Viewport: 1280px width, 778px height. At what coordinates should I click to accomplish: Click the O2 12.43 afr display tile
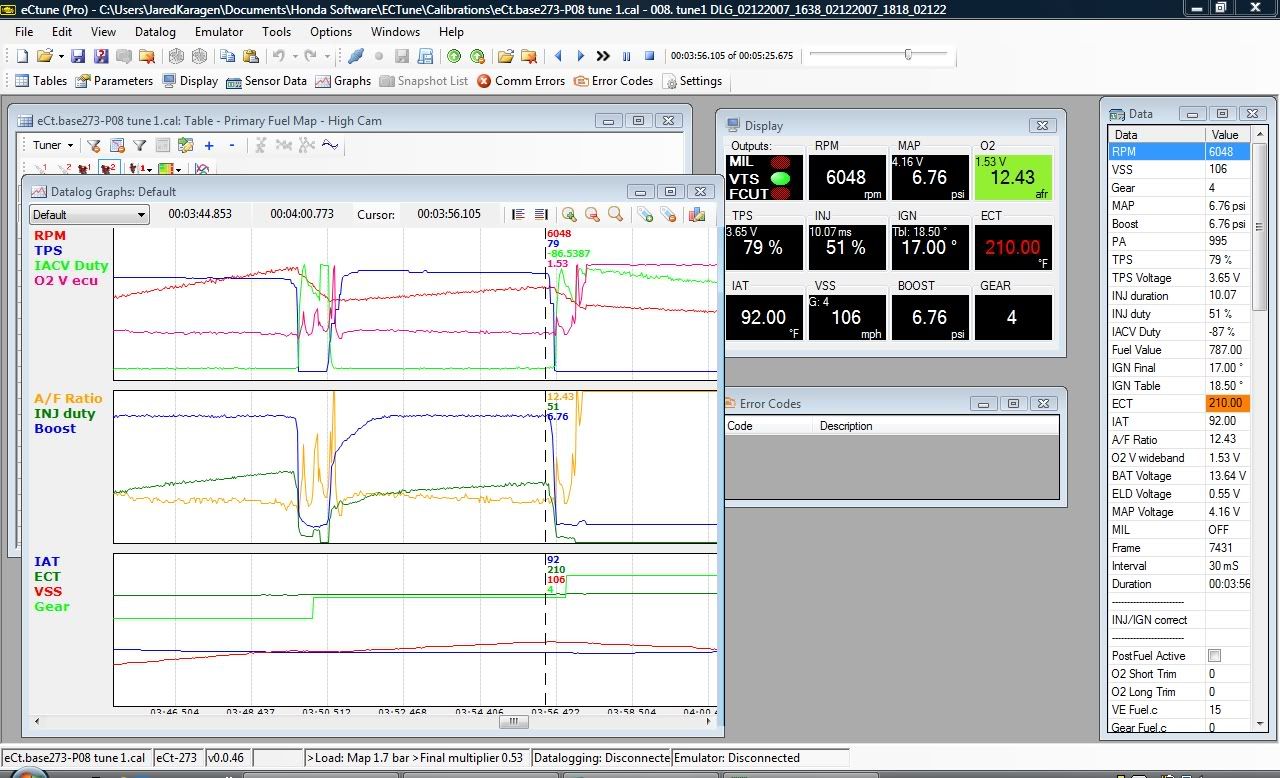click(x=1013, y=177)
